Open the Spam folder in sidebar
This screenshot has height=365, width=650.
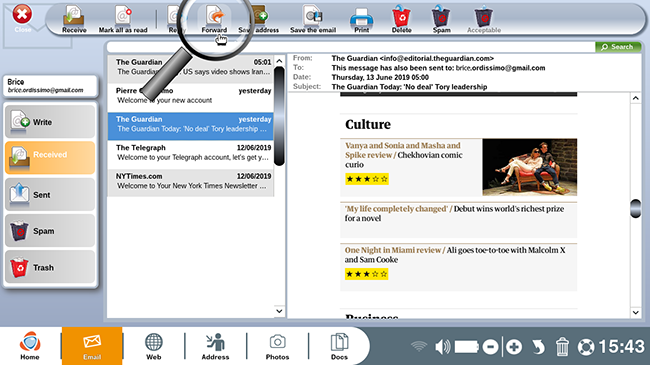(50, 231)
